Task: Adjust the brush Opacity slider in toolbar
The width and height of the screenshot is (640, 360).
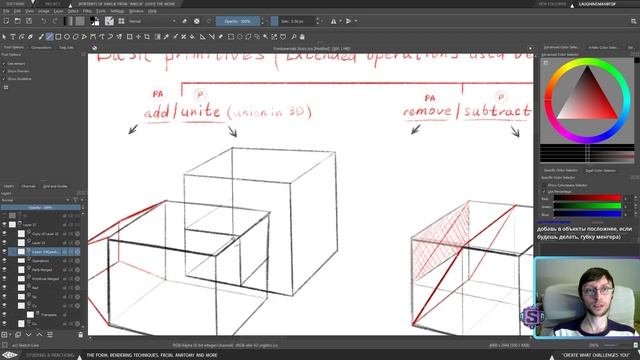Action: 238,21
